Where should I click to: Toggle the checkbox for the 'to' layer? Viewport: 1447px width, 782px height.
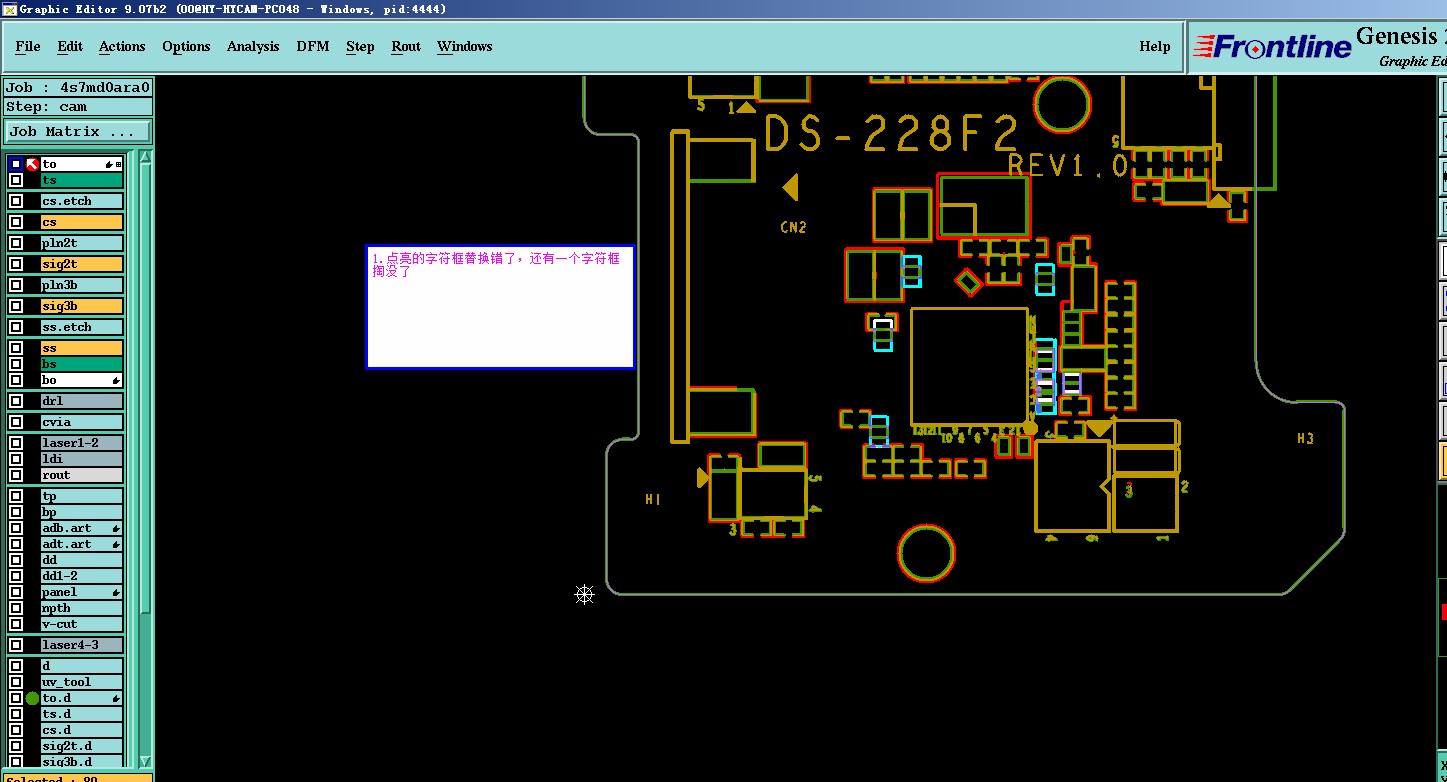(16, 164)
